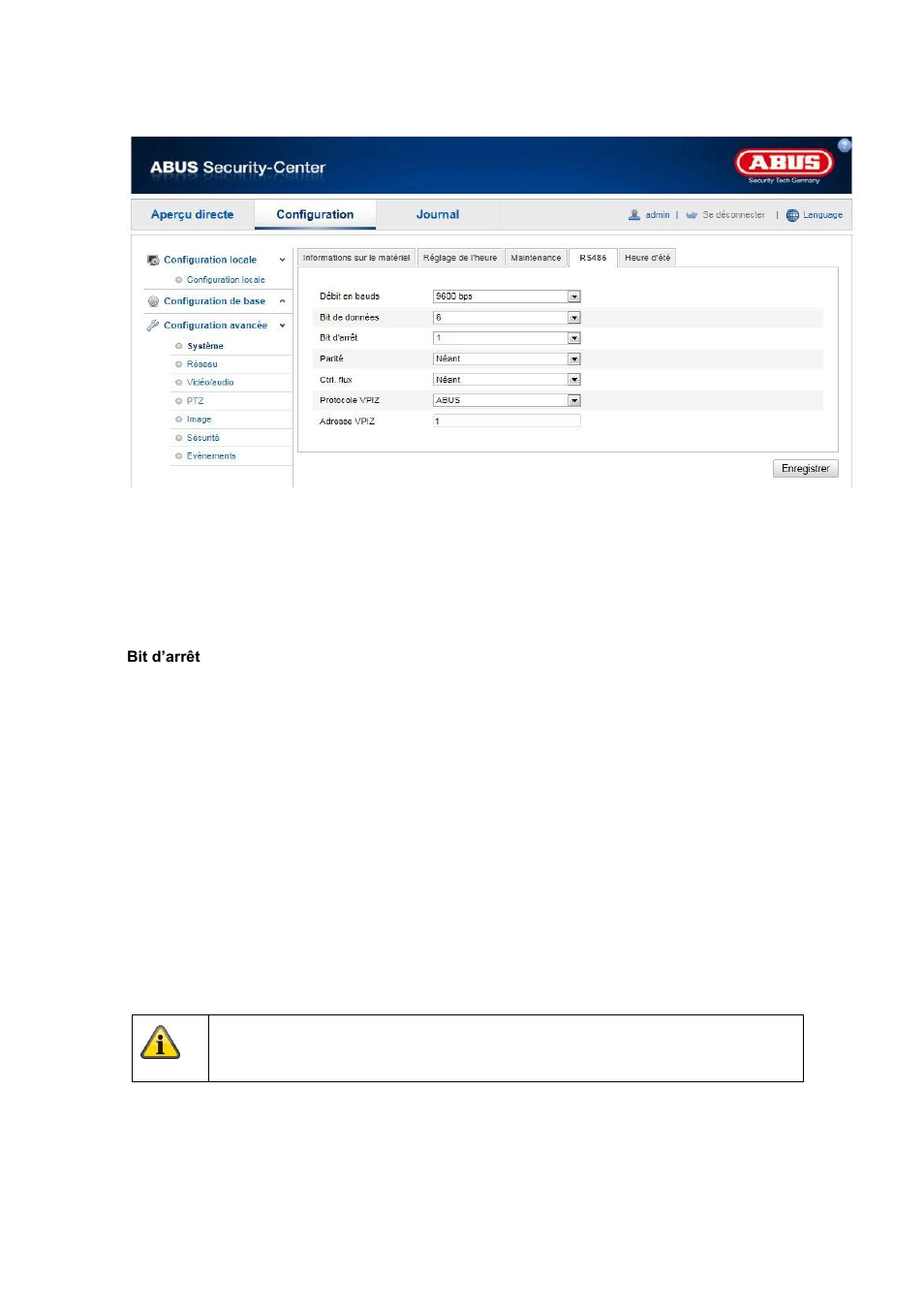
Task: Select Système in the sidebar
Action: pos(205,346)
